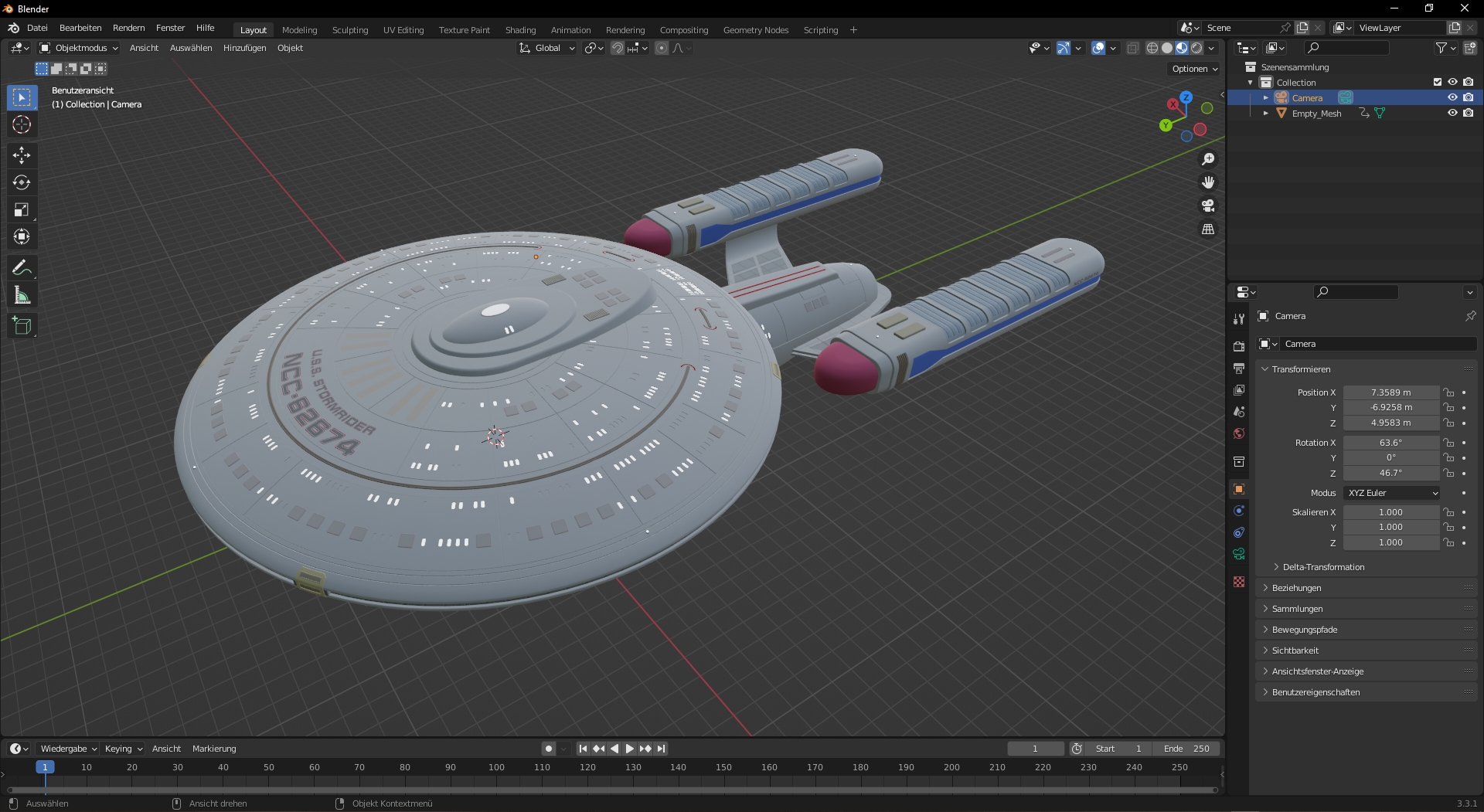1484x812 pixels.
Task: Expand the Camera item in the outliner
Action: tap(1265, 98)
